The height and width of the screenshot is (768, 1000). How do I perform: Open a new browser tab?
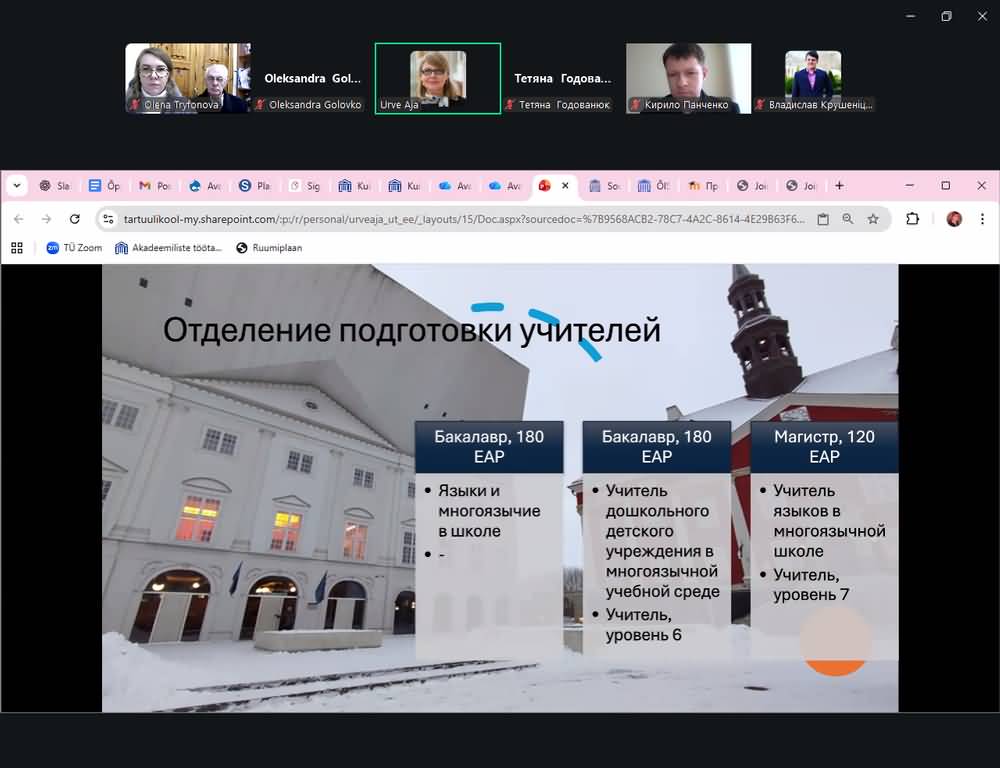click(838, 185)
